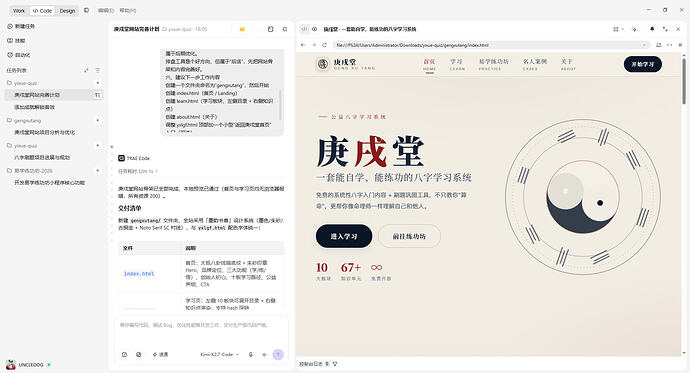The width and height of the screenshot is (690, 373).
Task: Open the index.html link in the file table
Action: [x=139, y=274]
